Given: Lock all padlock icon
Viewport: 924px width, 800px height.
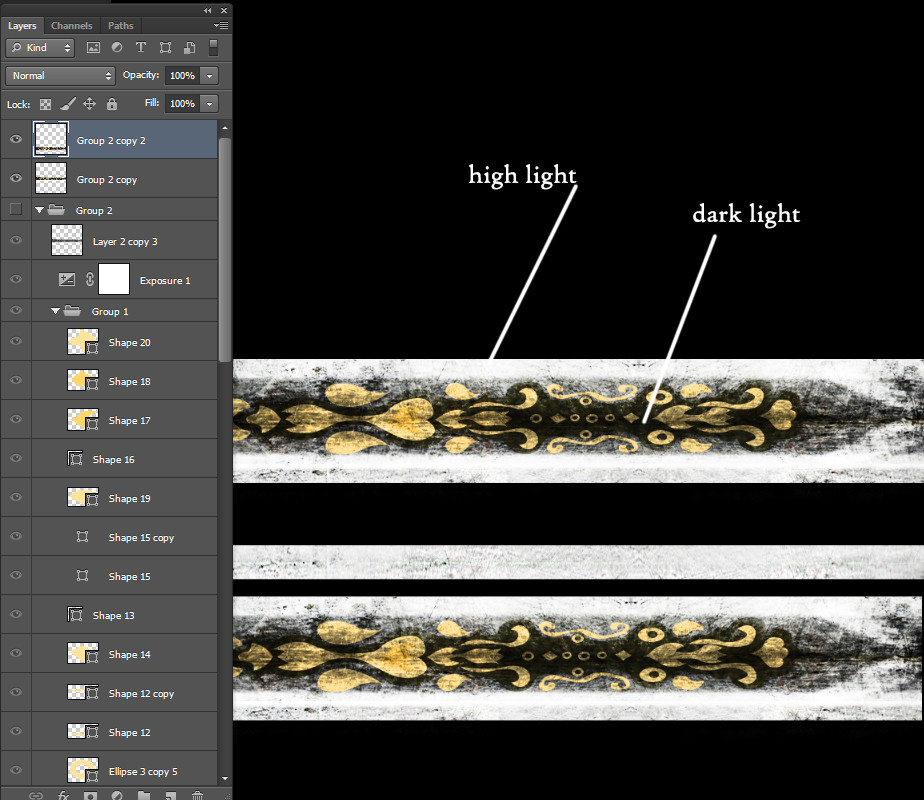Looking at the screenshot, I should coord(112,104).
